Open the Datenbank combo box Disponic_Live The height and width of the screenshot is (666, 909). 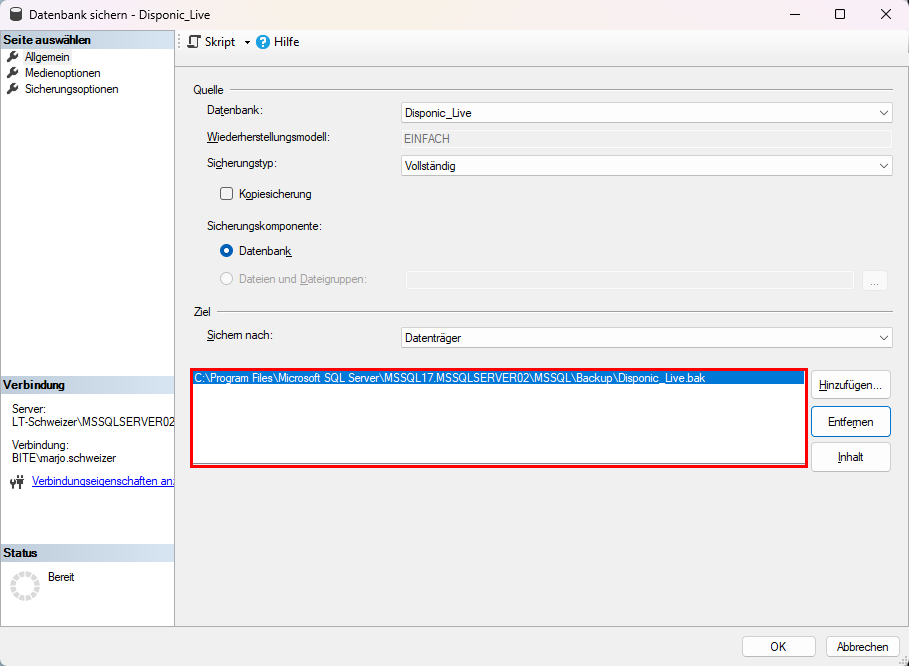pyautogui.click(x=646, y=112)
